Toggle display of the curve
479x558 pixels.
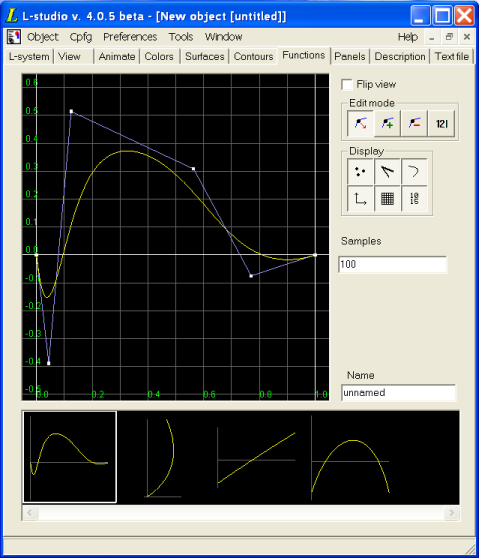point(414,172)
